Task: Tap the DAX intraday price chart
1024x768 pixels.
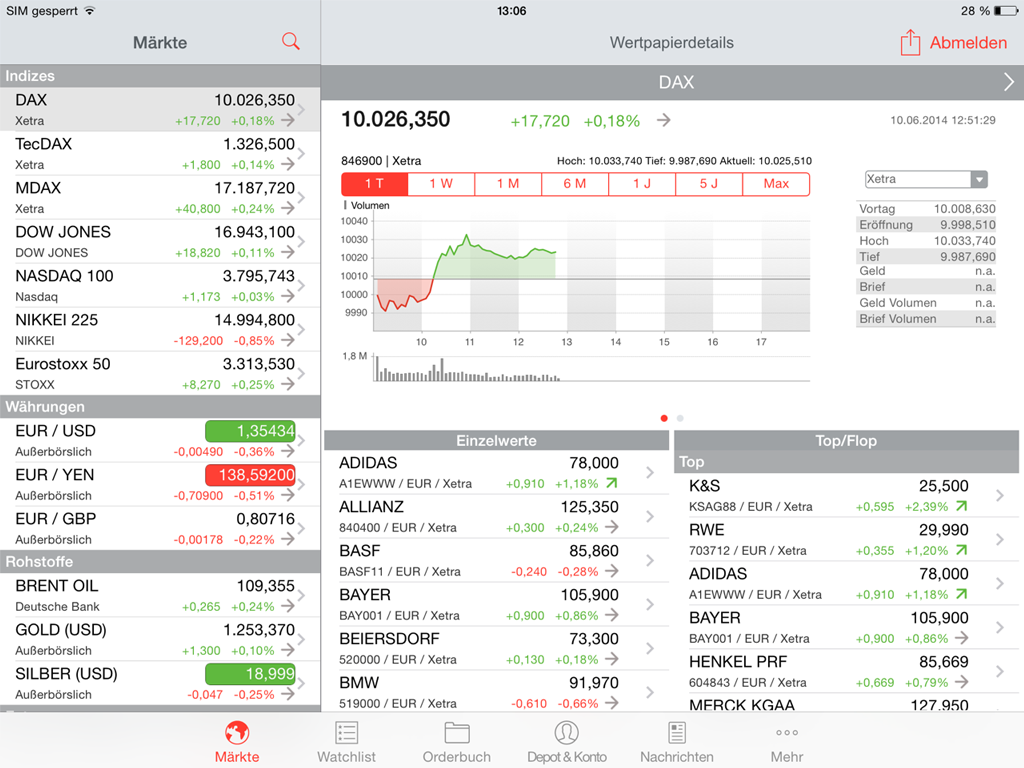Action: [x=592, y=276]
